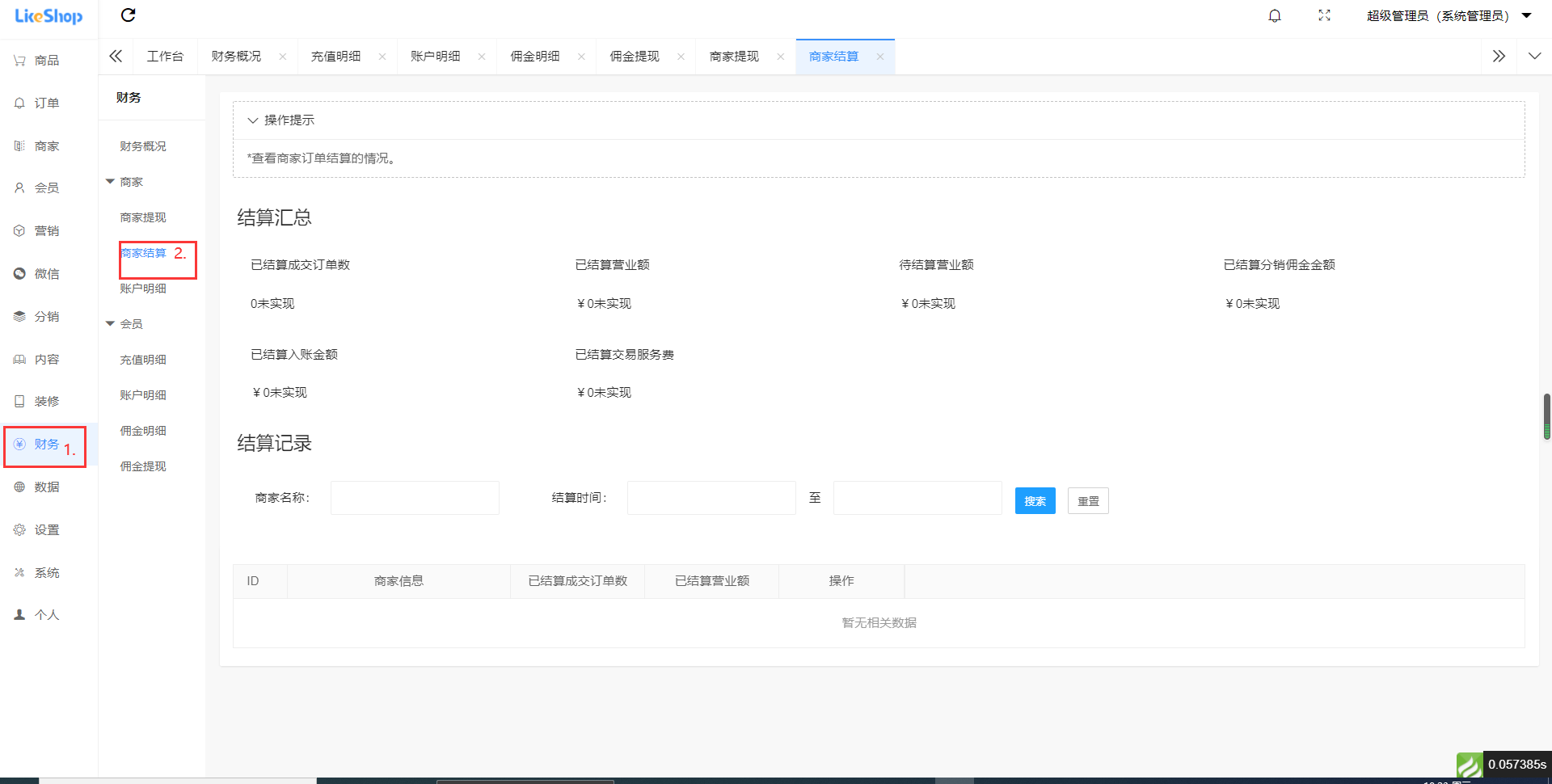This screenshot has height=784, width=1552.
Task: Focus the 商家名称 input field
Action: (x=415, y=498)
